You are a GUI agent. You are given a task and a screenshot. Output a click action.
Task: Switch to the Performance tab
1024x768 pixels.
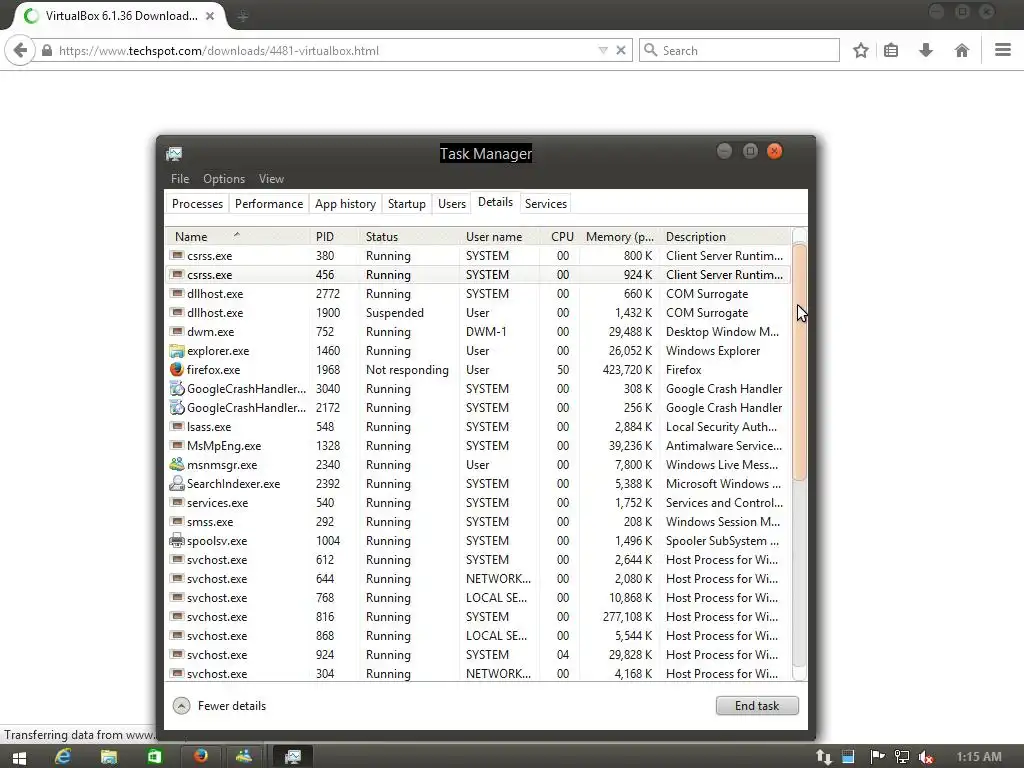point(268,204)
